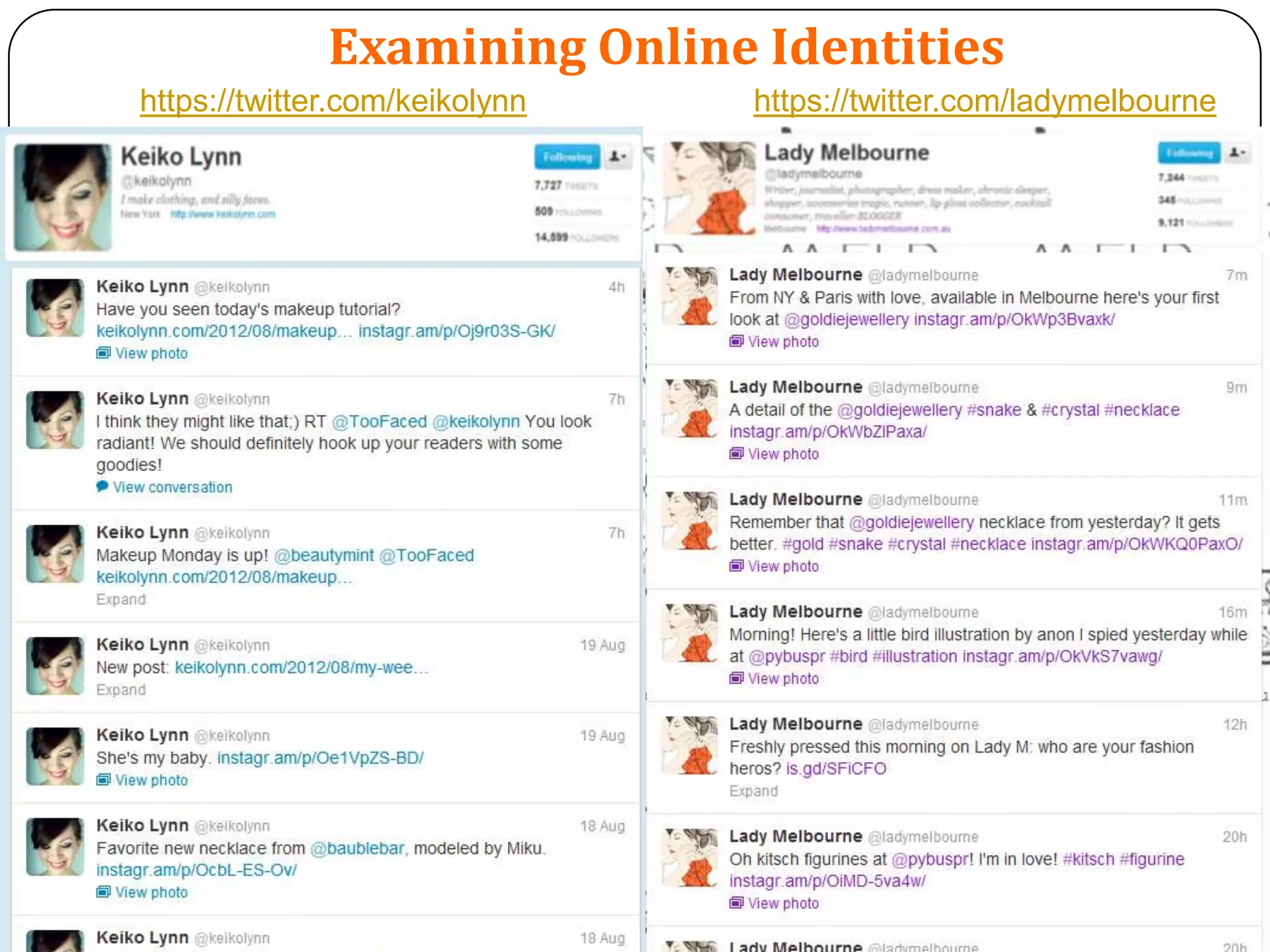Image resolution: width=1270 pixels, height=952 pixels.
Task: Expand the Makeup Monday tweet
Action: click(x=121, y=599)
